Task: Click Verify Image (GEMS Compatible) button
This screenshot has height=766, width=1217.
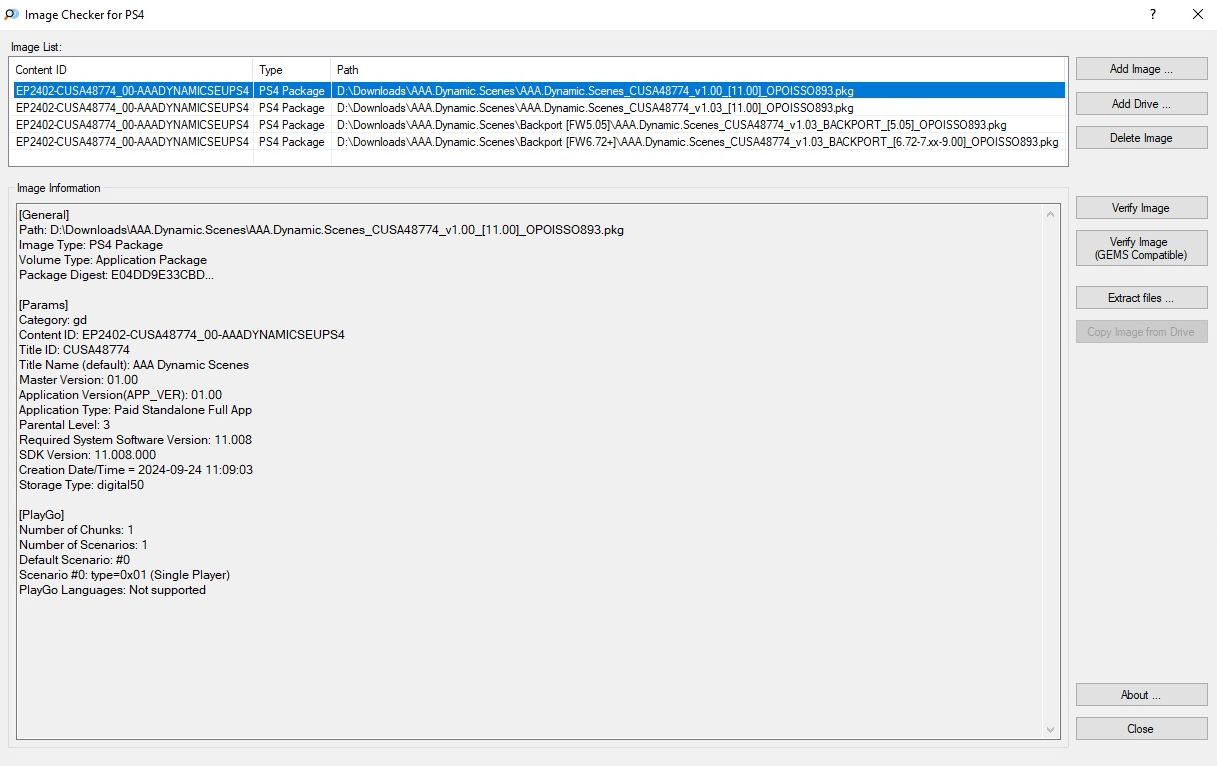Action: tap(1141, 248)
